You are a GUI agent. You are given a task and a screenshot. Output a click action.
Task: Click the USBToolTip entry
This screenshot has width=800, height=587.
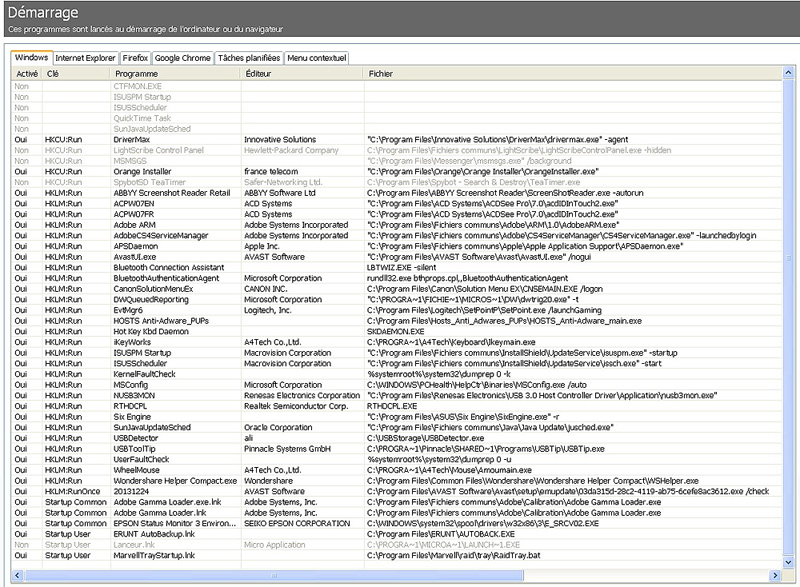(x=397, y=449)
